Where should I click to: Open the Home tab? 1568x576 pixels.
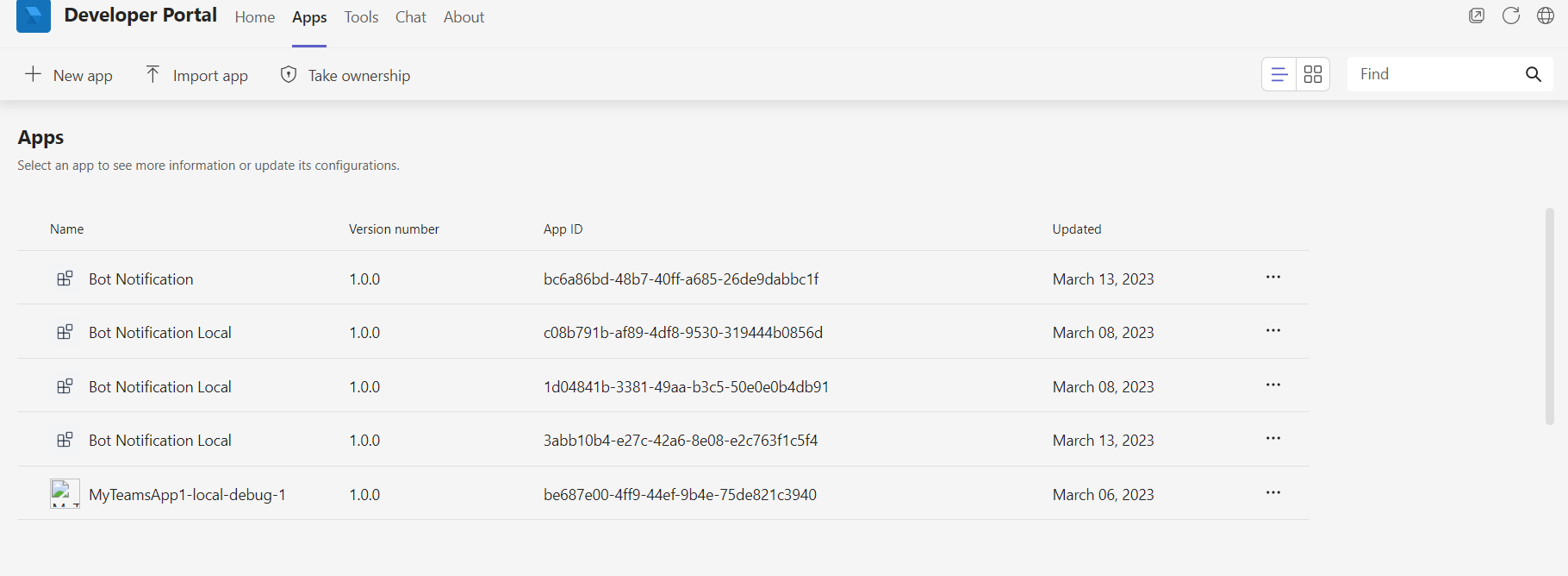pos(255,17)
